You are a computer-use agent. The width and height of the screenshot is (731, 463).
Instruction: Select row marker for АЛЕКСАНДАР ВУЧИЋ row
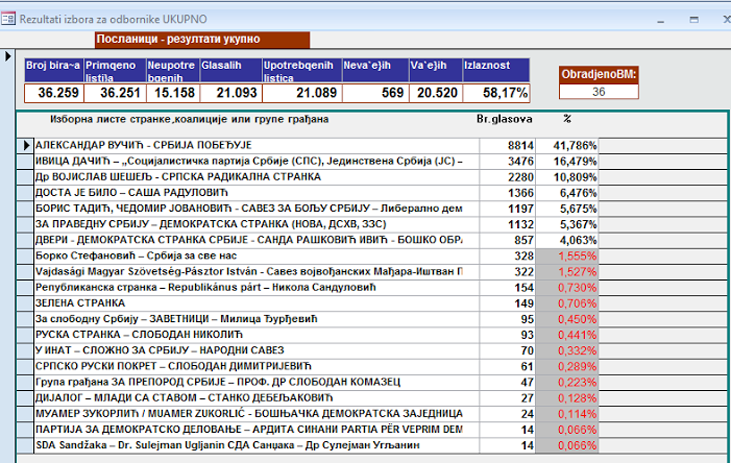(26, 145)
